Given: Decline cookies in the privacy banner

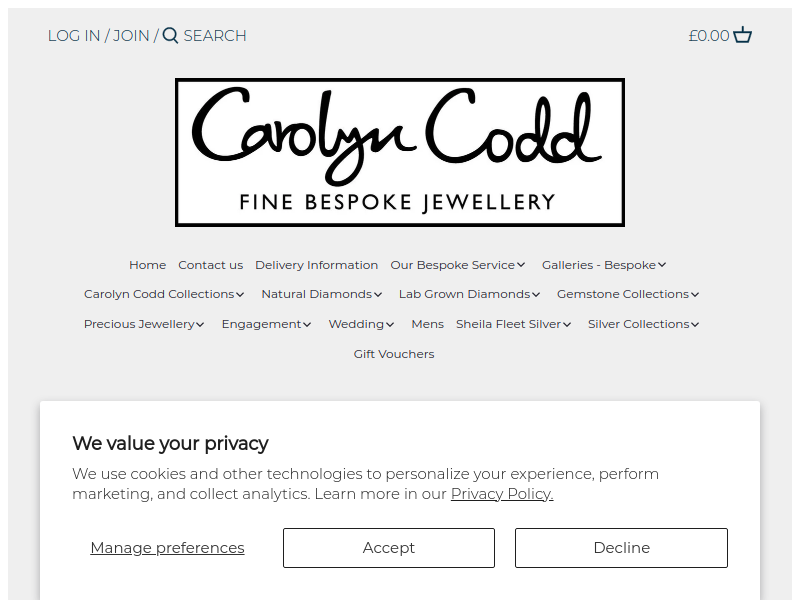Looking at the screenshot, I should tap(621, 548).
